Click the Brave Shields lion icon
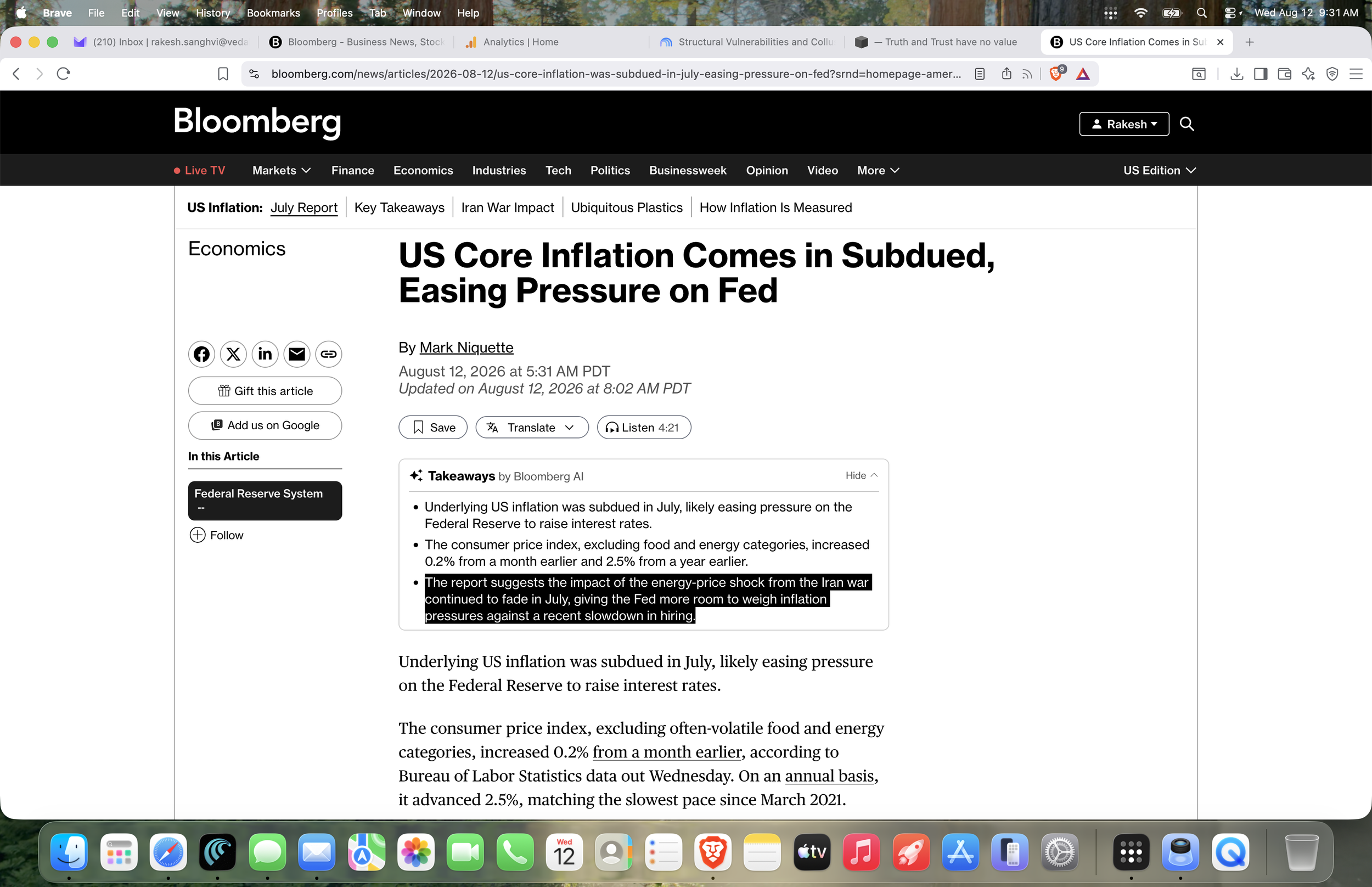 (x=1056, y=74)
